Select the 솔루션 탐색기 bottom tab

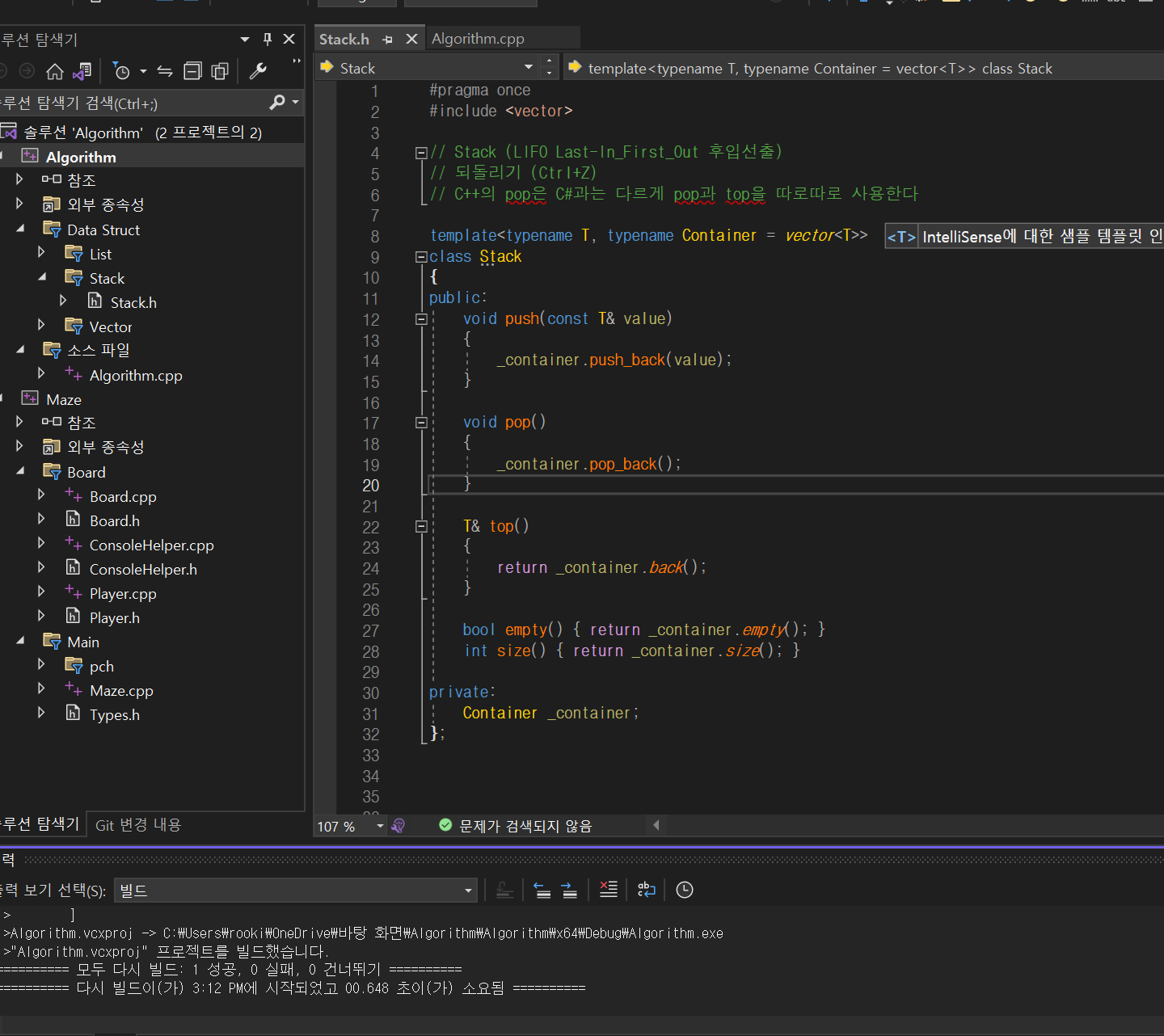click(40, 823)
